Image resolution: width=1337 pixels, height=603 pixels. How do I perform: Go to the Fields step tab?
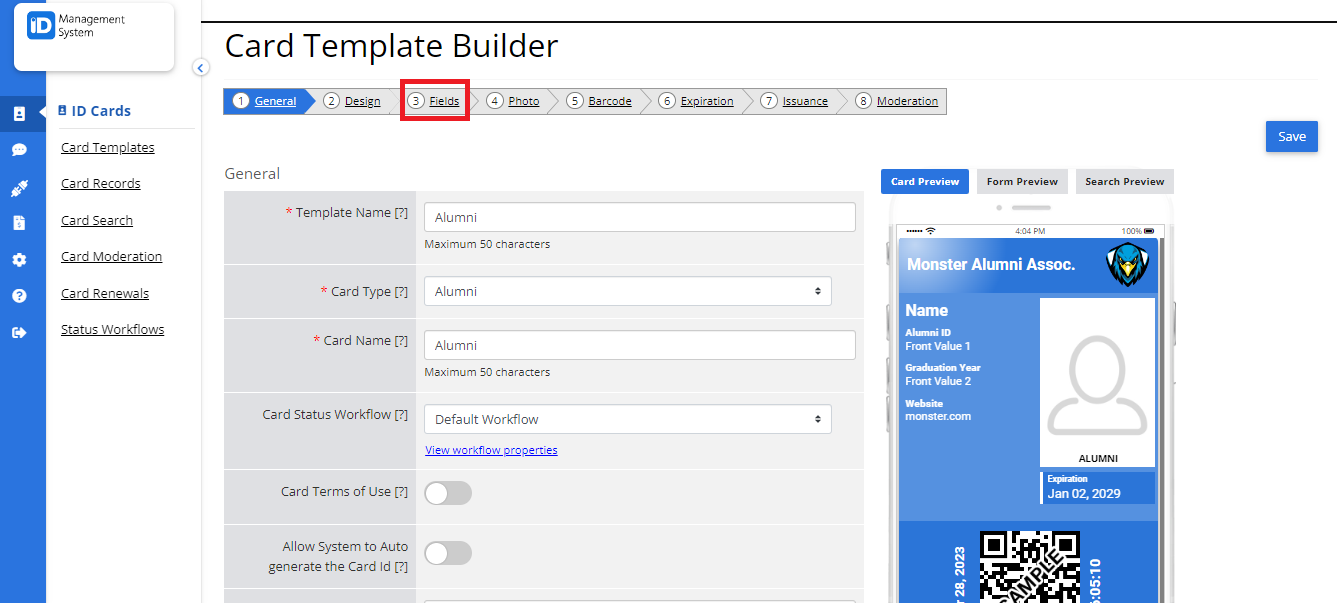[435, 101]
